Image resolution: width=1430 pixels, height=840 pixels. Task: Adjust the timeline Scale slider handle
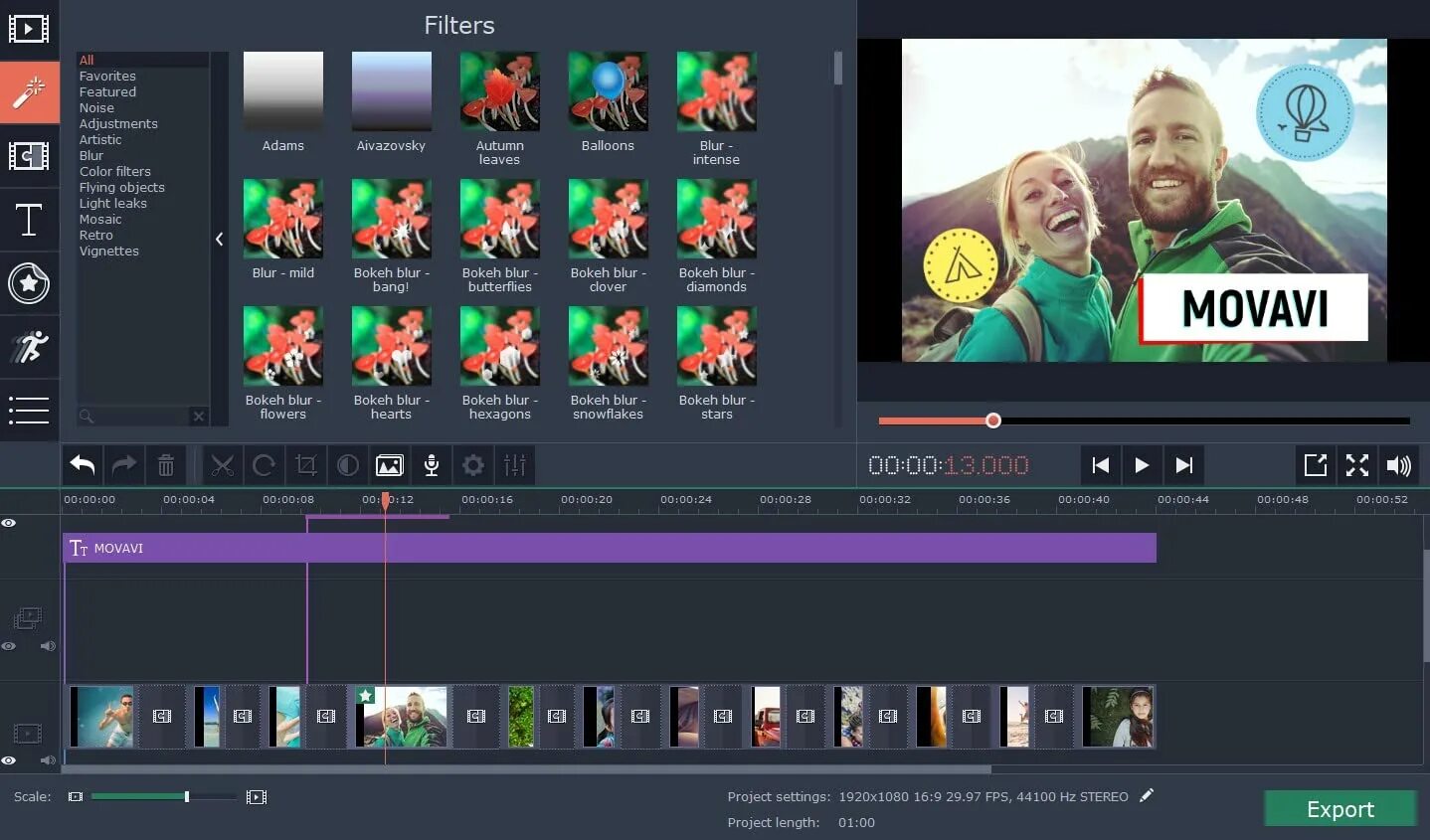click(x=187, y=796)
